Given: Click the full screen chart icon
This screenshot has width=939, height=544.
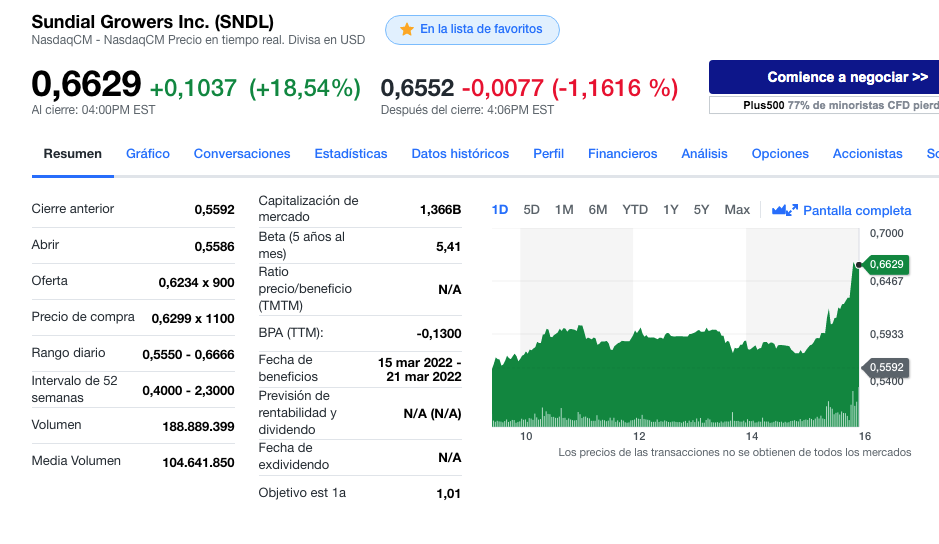Looking at the screenshot, I should pyautogui.click(x=784, y=210).
